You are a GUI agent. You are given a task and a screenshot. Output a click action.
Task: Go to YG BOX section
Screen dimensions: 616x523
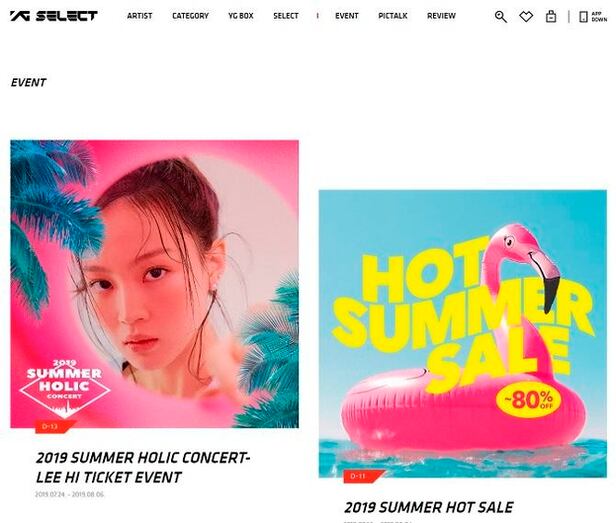pos(241,16)
